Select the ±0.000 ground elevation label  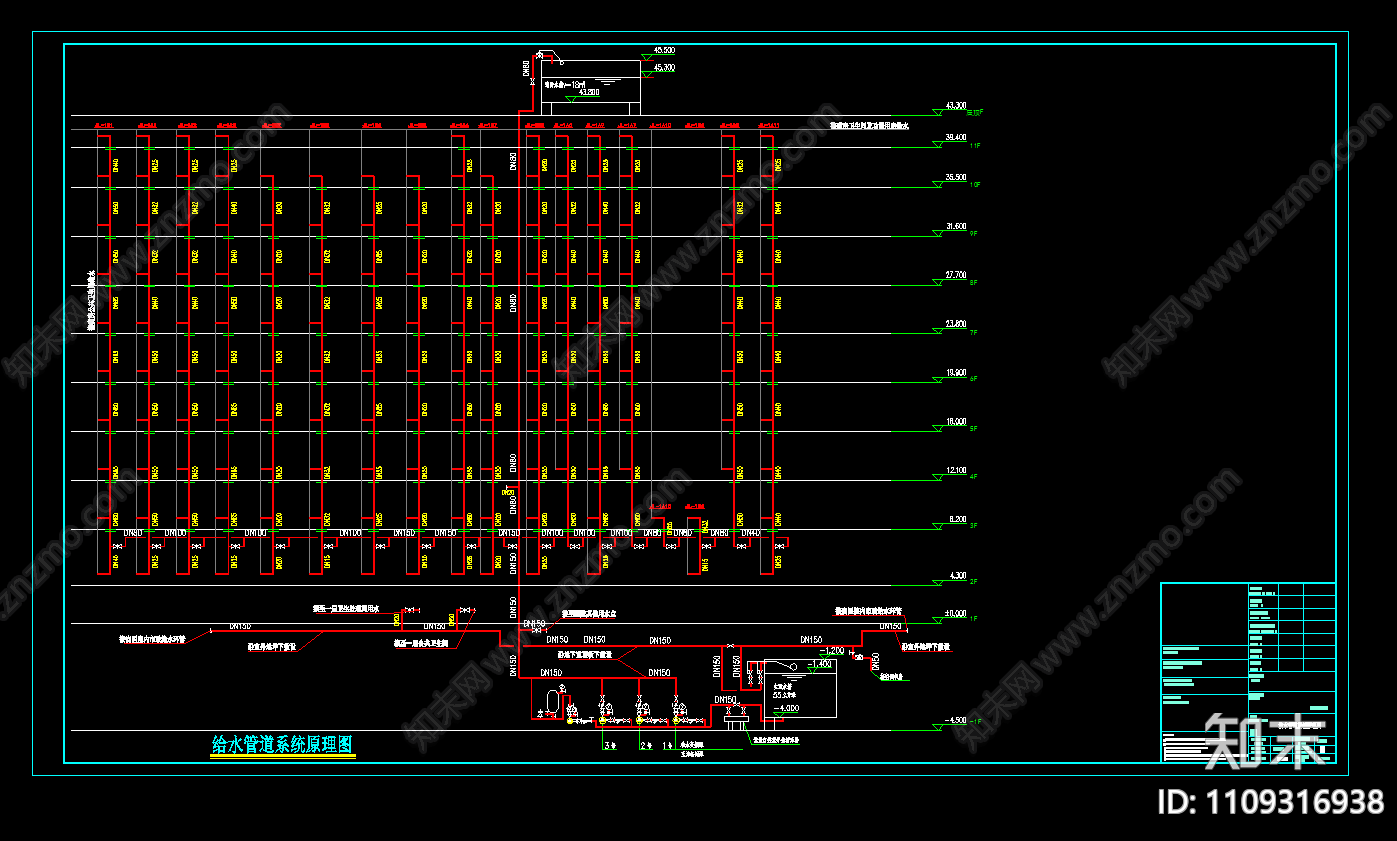point(956,613)
